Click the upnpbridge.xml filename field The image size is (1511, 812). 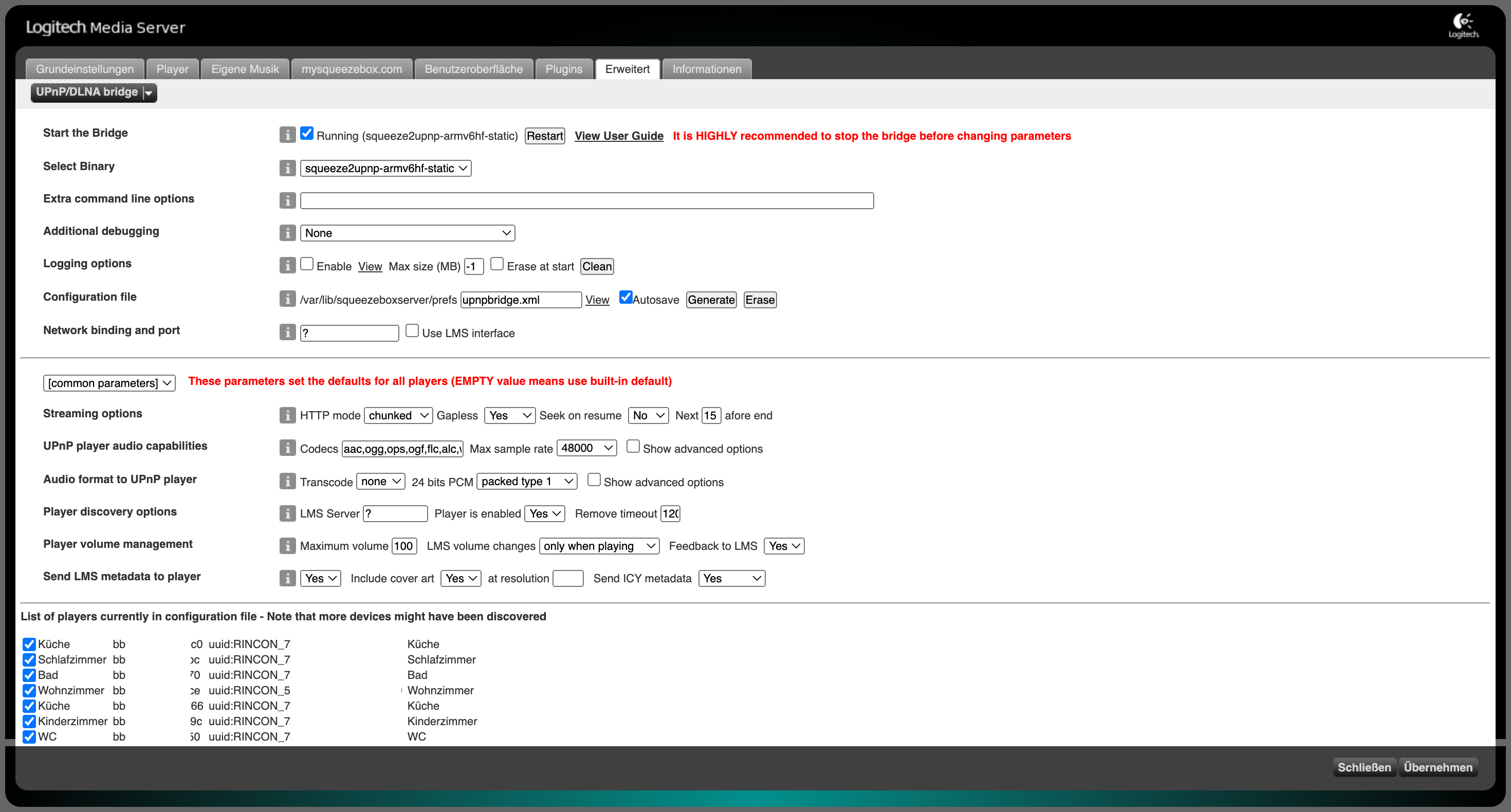click(521, 300)
